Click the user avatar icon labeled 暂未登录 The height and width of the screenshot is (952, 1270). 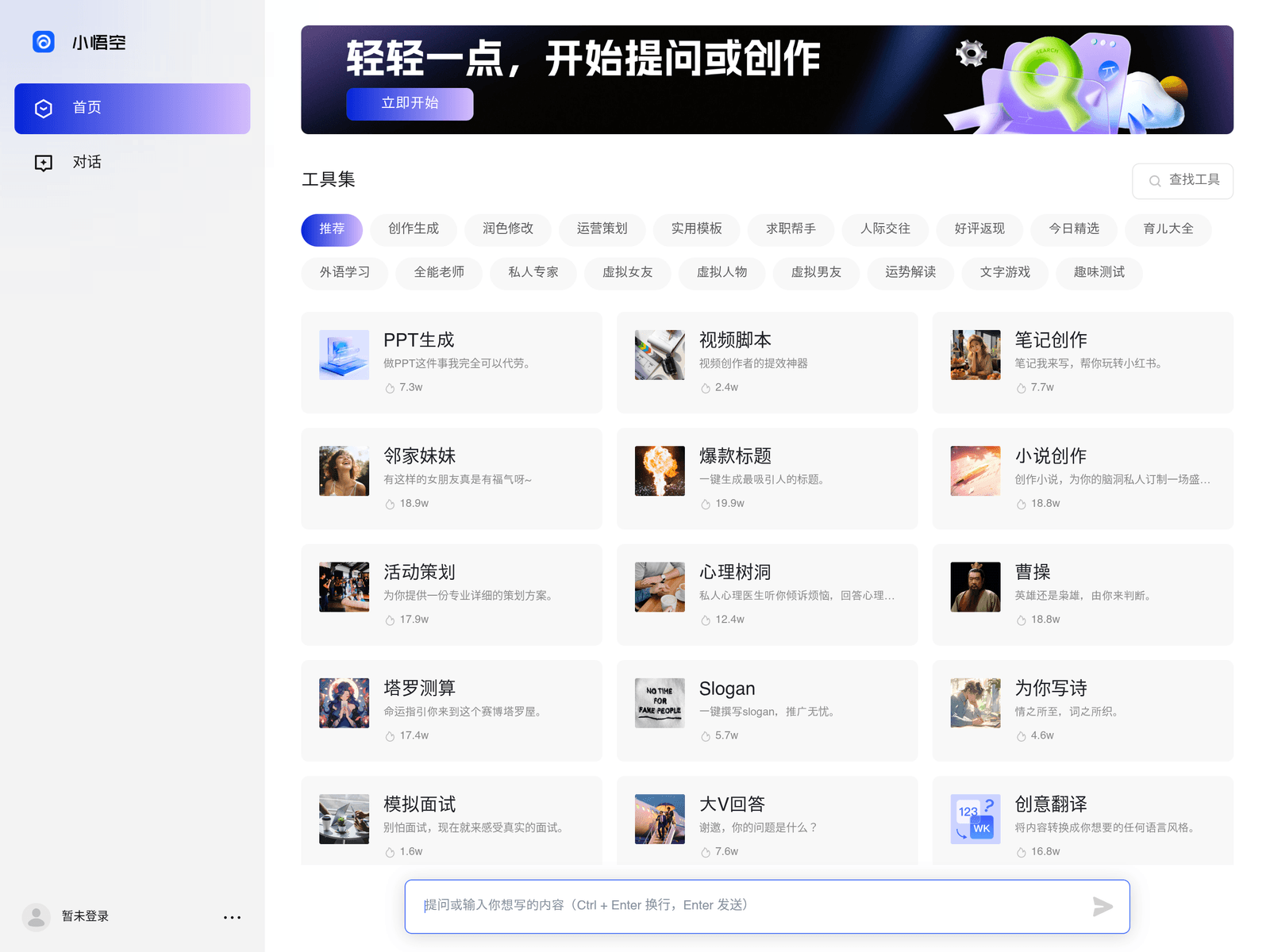click(36, 916)
